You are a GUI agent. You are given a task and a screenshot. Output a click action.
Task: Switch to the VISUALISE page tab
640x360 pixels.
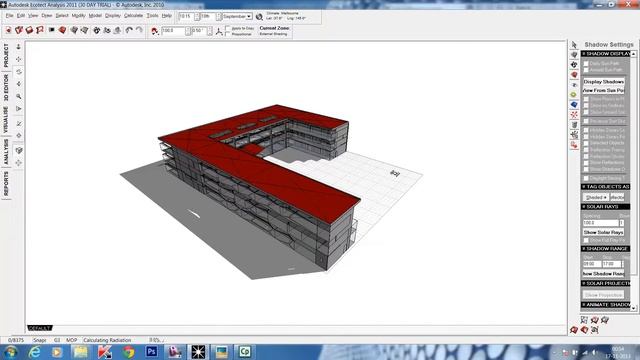[x=6, y=120]
